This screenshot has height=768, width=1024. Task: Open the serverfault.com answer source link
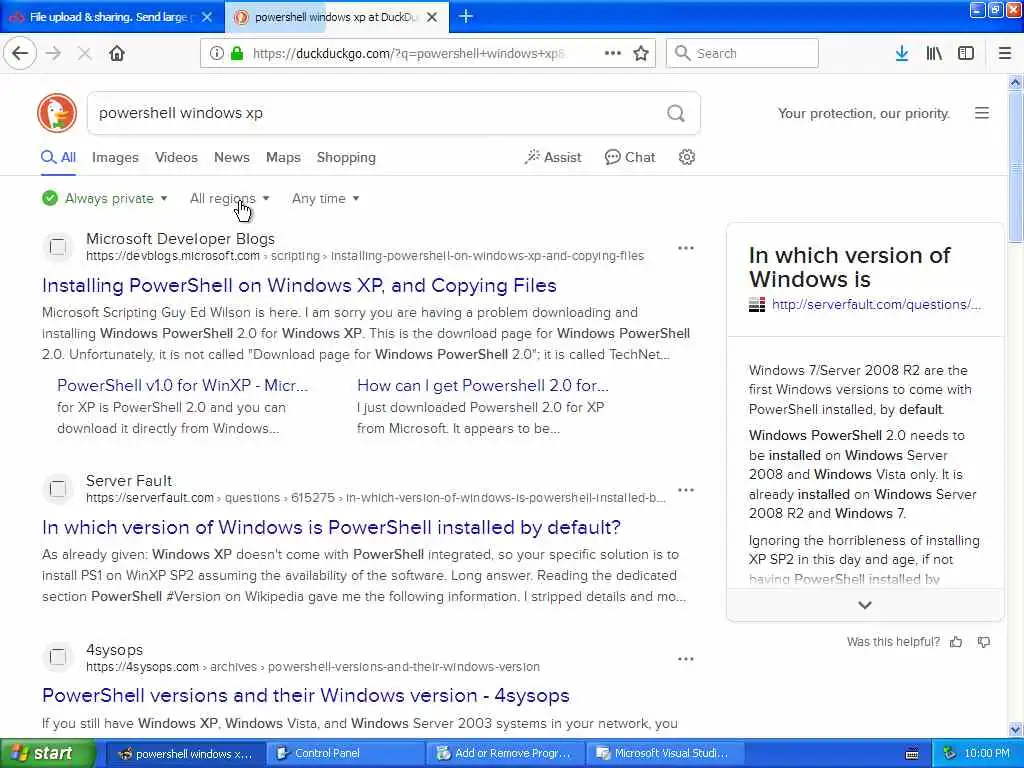pos(876,304)
